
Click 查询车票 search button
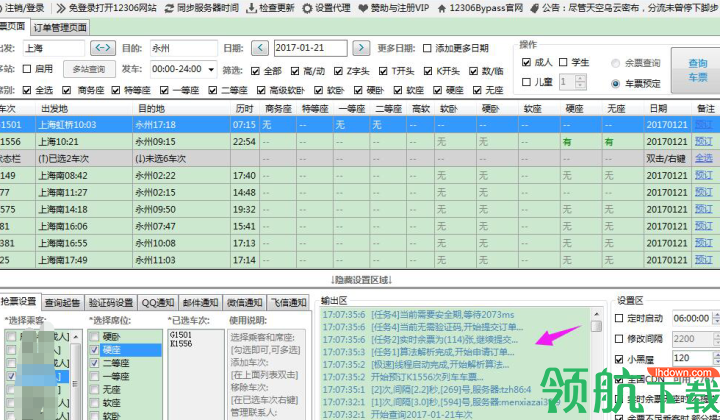pyautogui.click(x=697, y=70)
